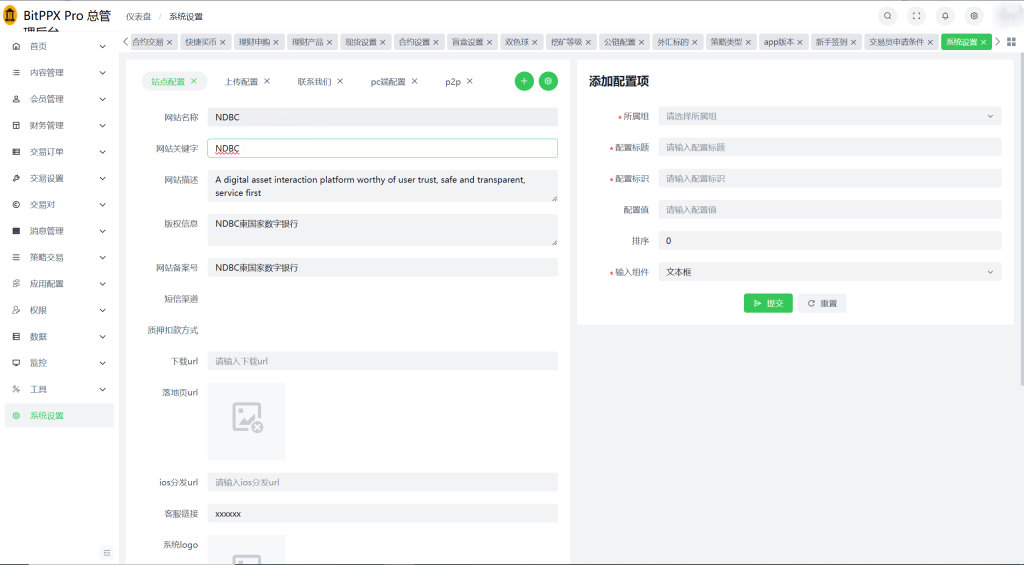Click the 首页 home icon in sidebar
This screenshot has height=565, width=1024.
click(x=16, y=46)
